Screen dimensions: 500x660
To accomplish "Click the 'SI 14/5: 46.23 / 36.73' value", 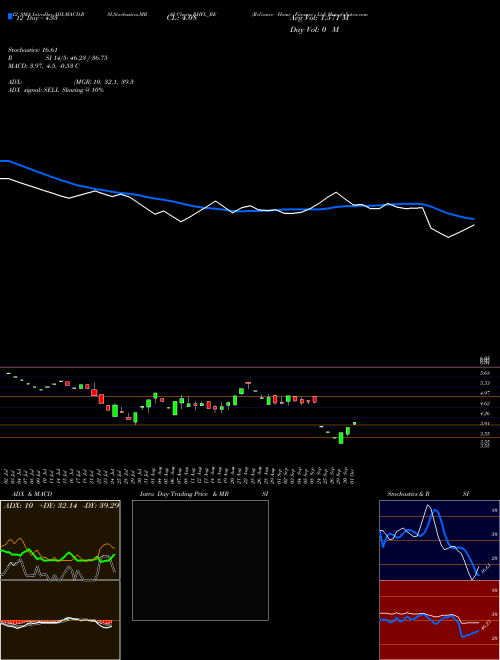I will [x=77, y=58].
